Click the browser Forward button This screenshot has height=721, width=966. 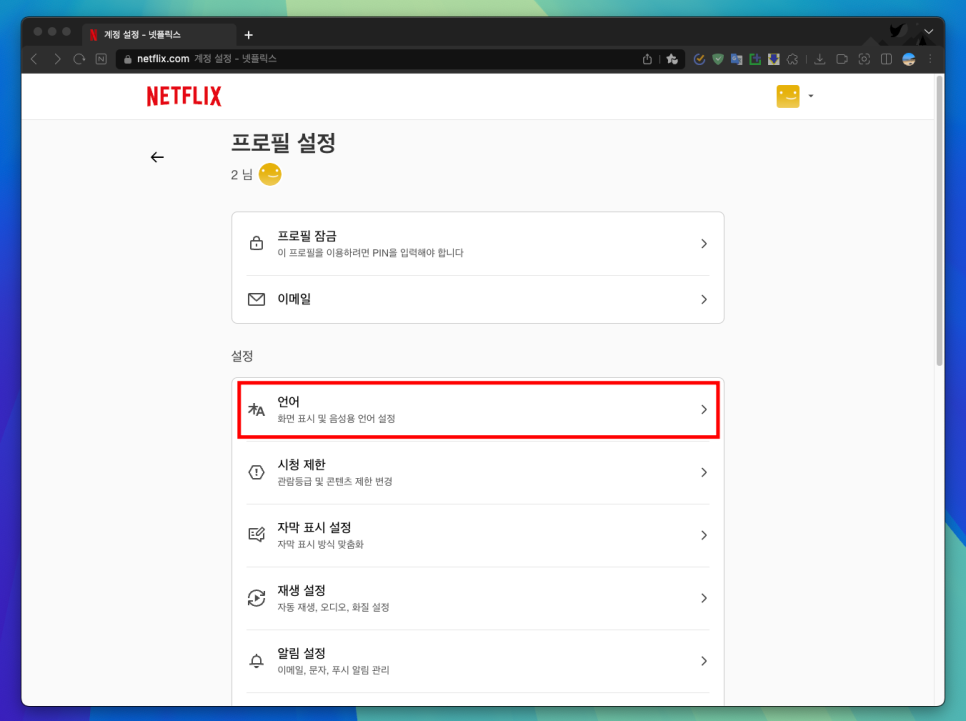tap(57, 59)
